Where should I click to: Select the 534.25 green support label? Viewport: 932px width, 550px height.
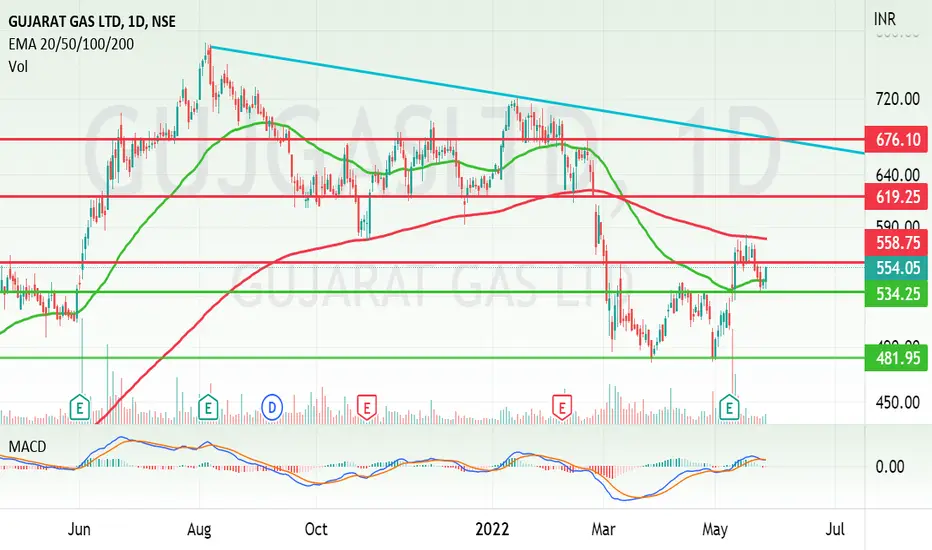coord(896,294)
